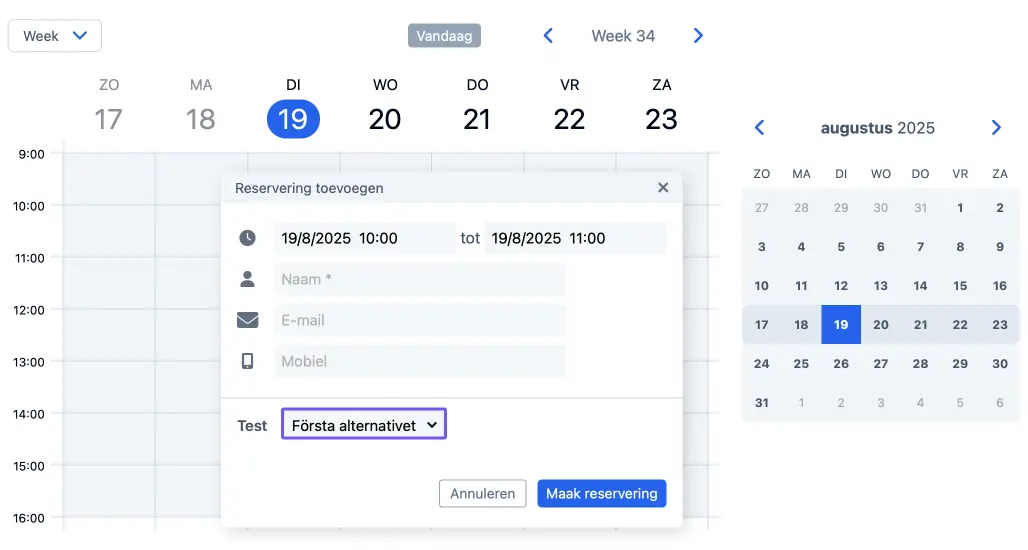Select 30 in the mini calendar's august dates
This screenshot has width=1028, height=550.
1000,364
